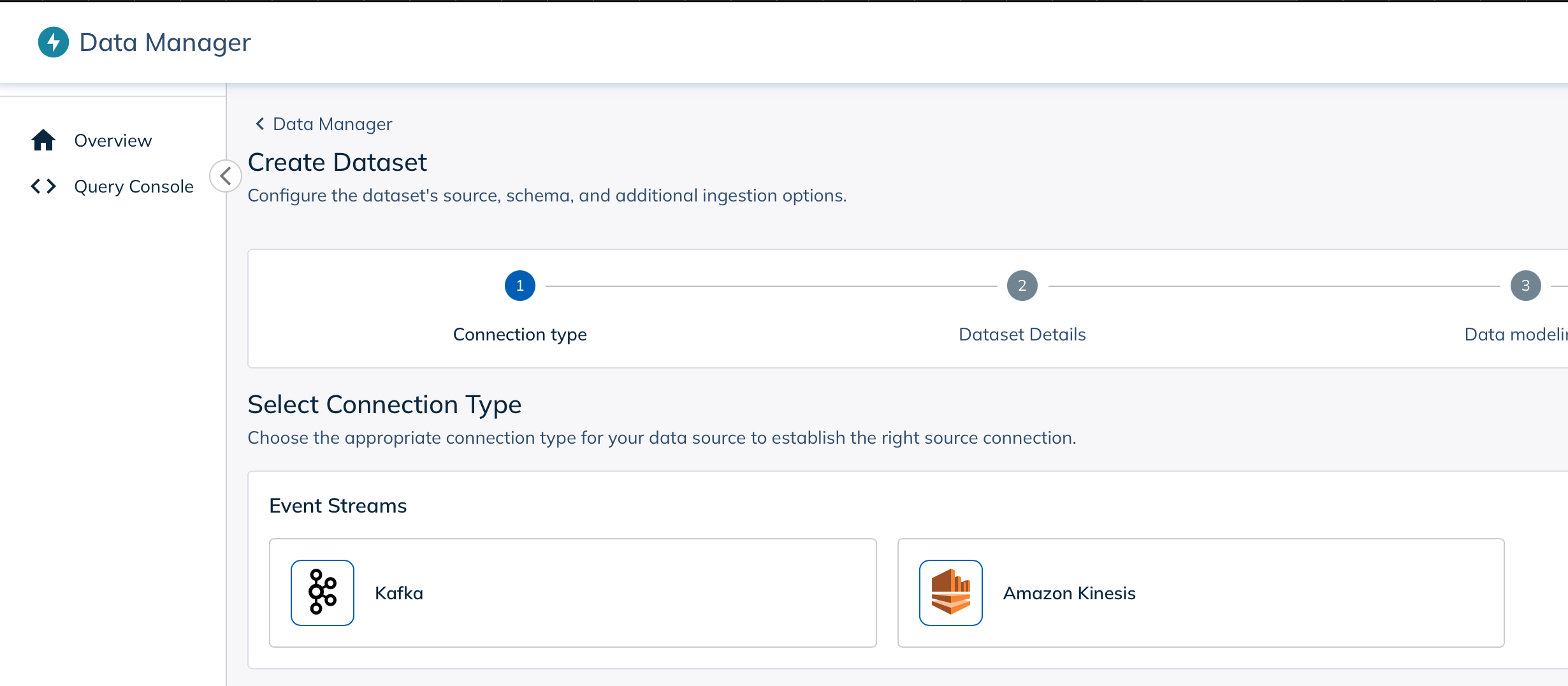Collapse the sidebar using the chevron control
Viewport: 1568px width, 686px height.
tap(224, 175)
